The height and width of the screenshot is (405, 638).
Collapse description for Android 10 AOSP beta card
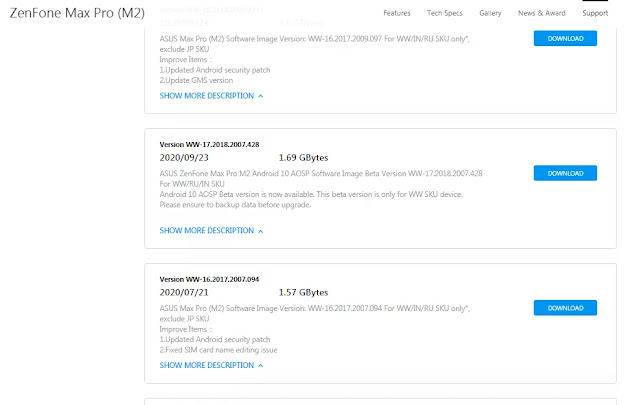[x=211, y=230]
